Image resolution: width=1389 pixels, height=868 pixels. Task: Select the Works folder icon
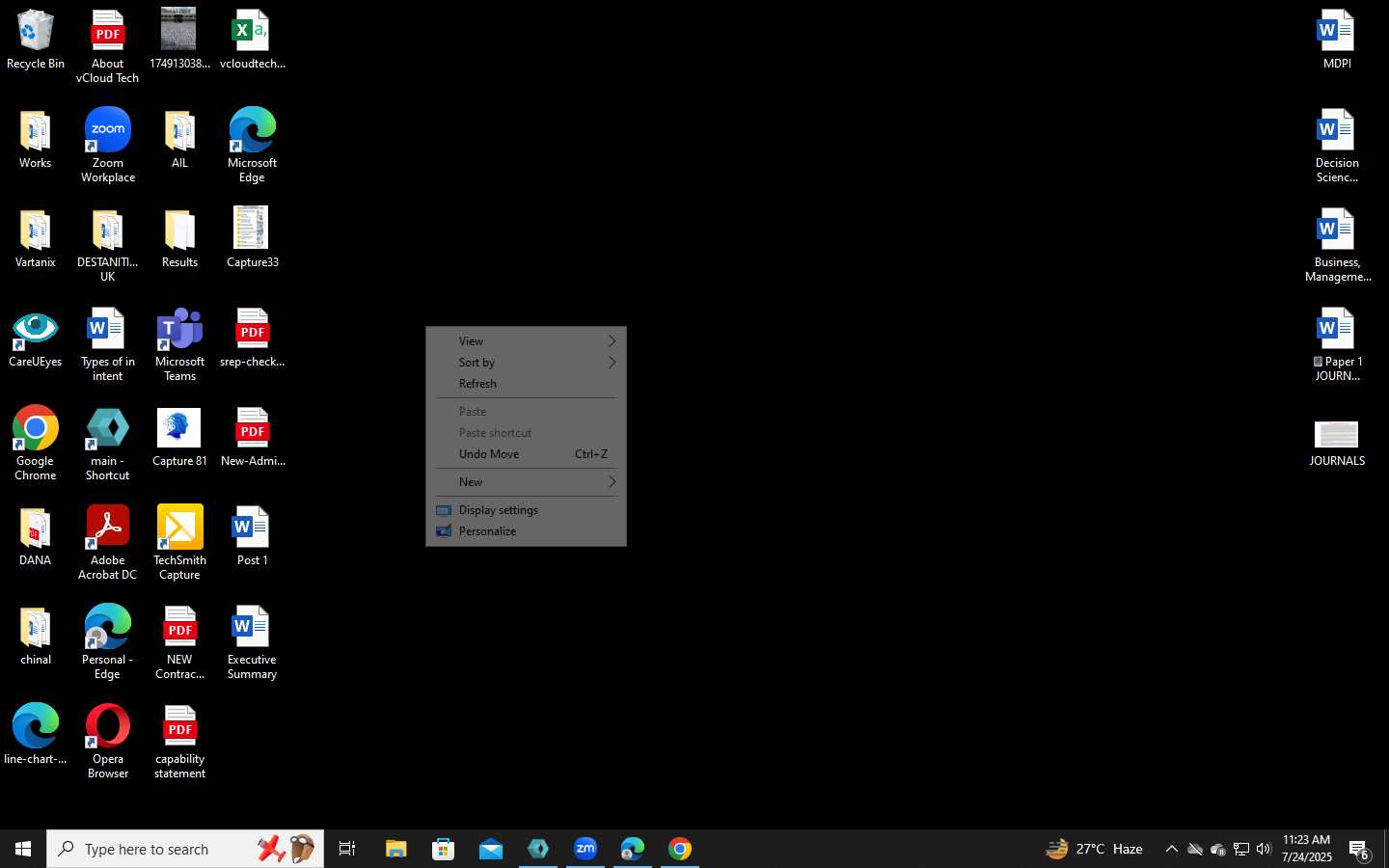click(36, 141)
